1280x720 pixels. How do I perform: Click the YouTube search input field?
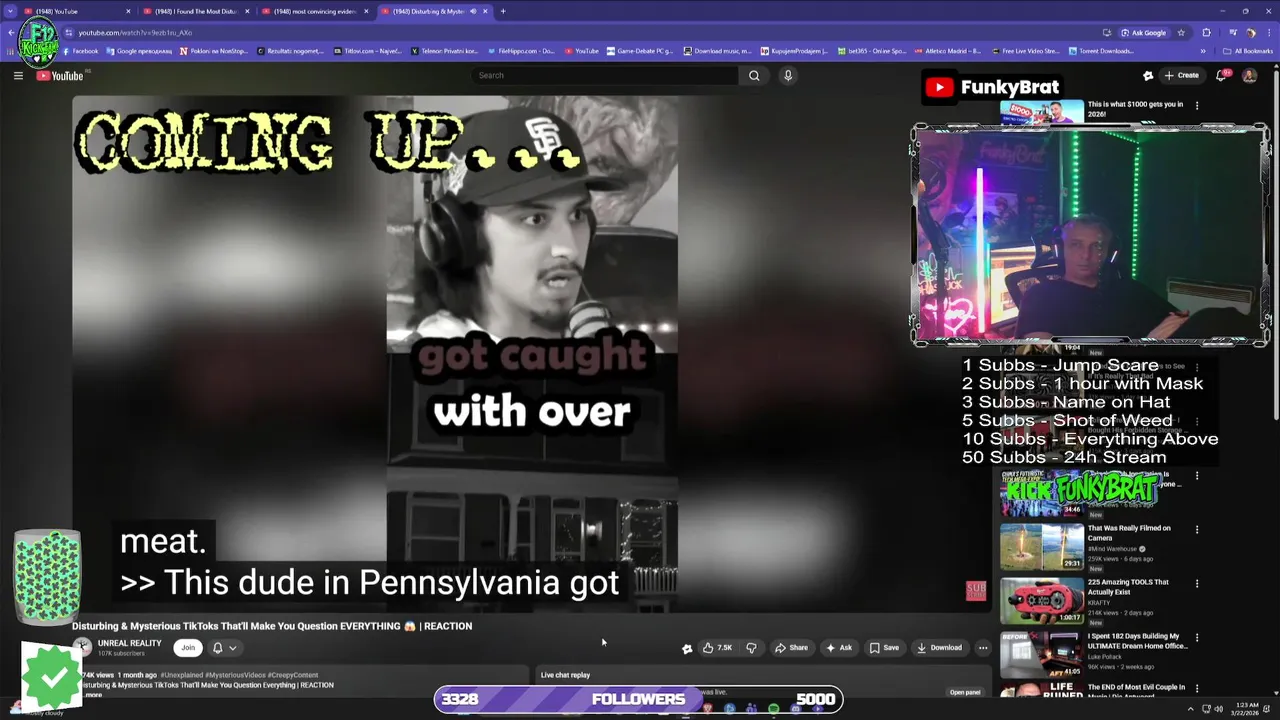[605, 76]
